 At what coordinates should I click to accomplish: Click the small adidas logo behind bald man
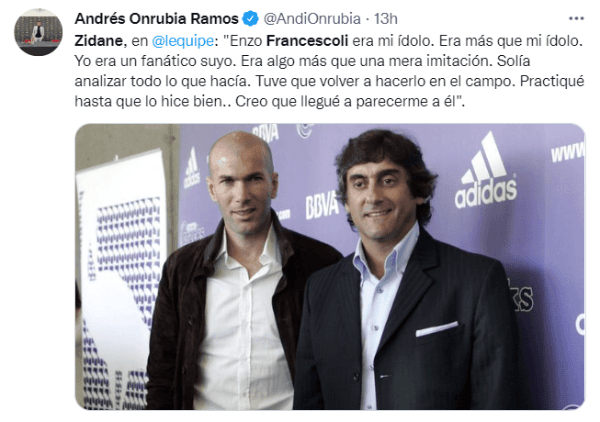click(192, 168)
